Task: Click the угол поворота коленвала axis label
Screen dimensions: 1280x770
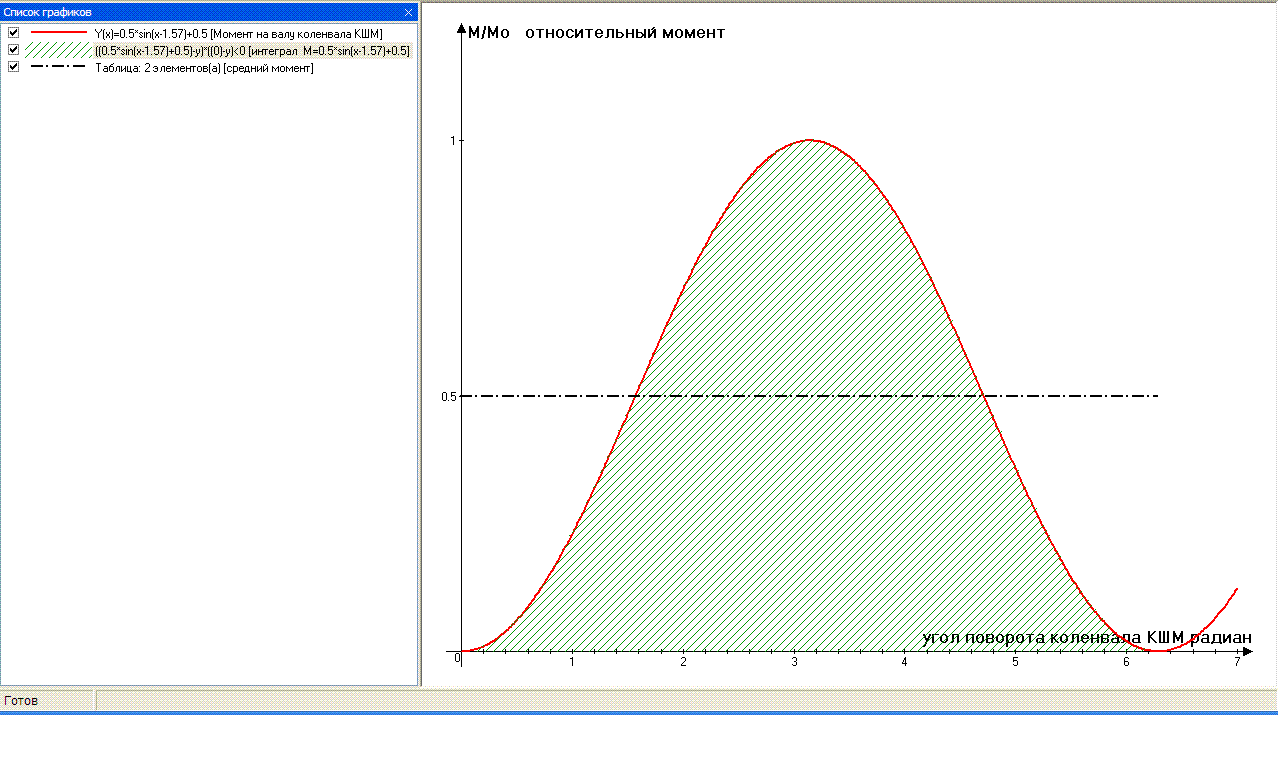Action: pyautogui.click(x=1086, y=638)
